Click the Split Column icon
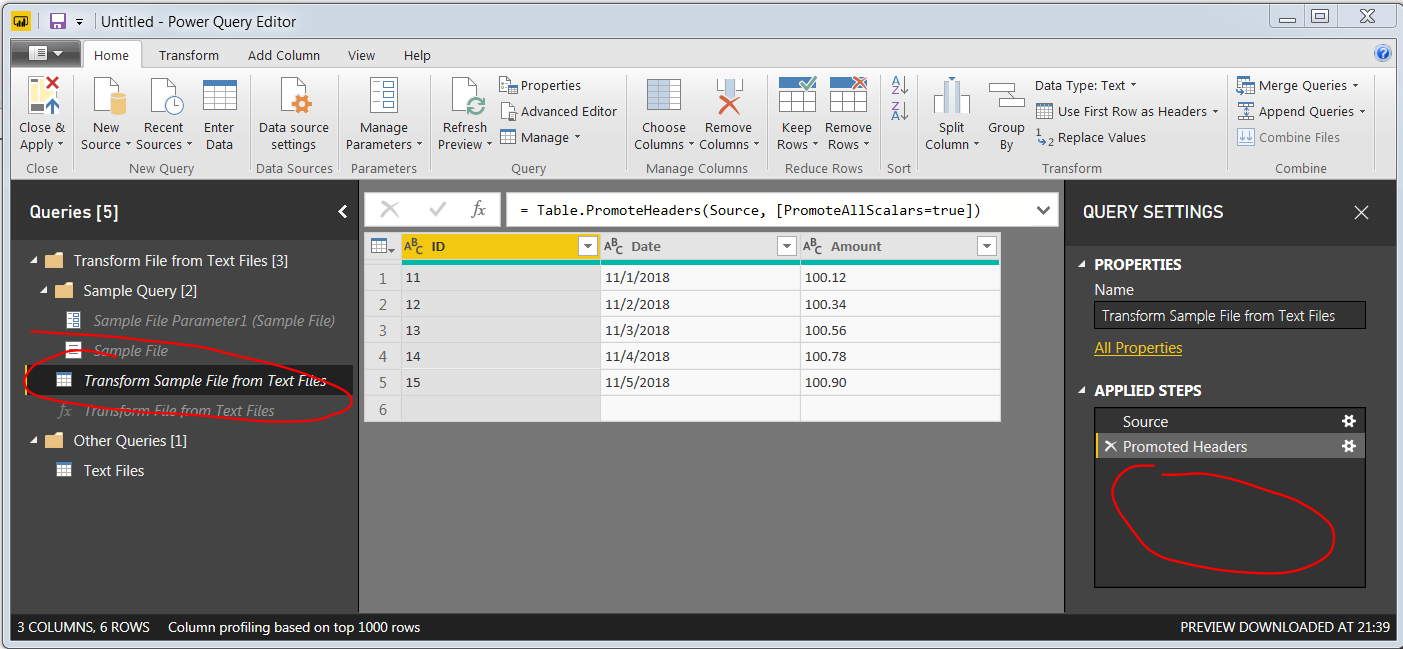This screenshot has height=649, width=1403. pyautogui.click(x=951, y=96)
